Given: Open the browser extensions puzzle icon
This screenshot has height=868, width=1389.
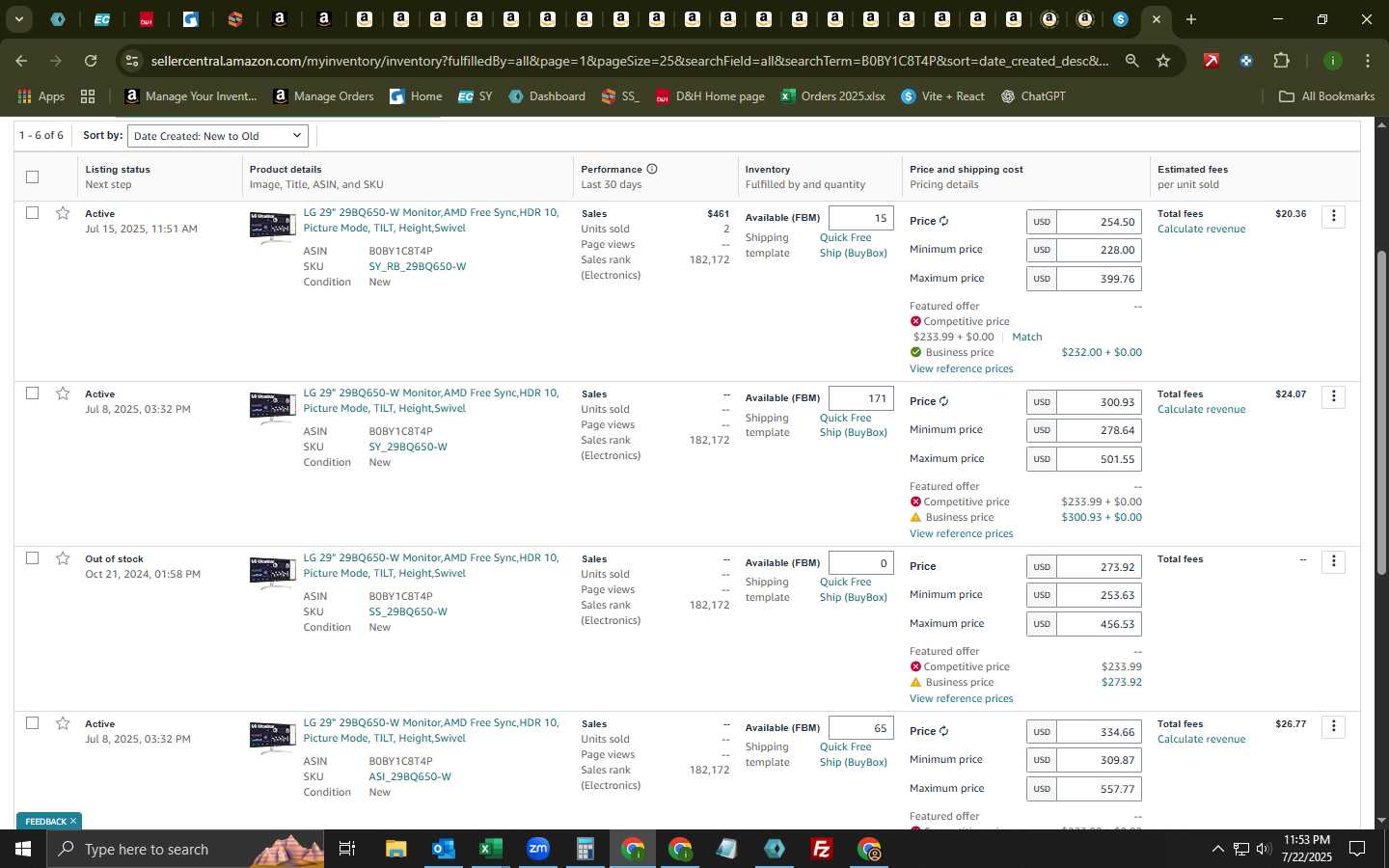Looking at the screenshot, I should click(x=1281, y=61).
